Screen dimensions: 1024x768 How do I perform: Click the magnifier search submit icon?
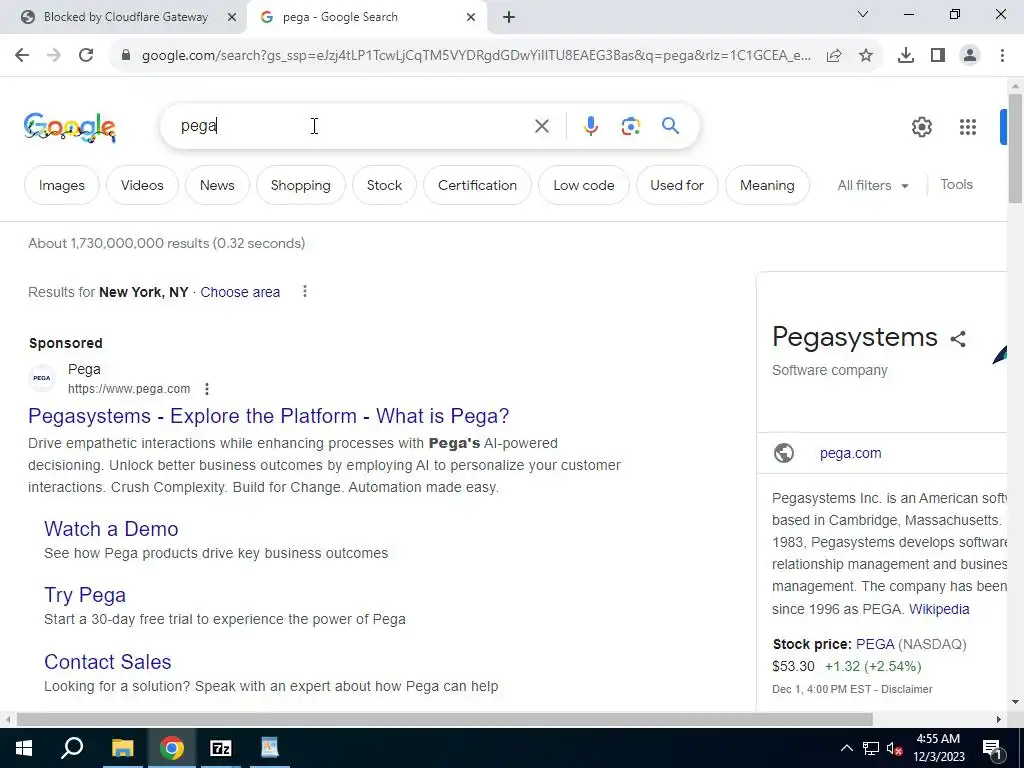click(x=671, y=125)
